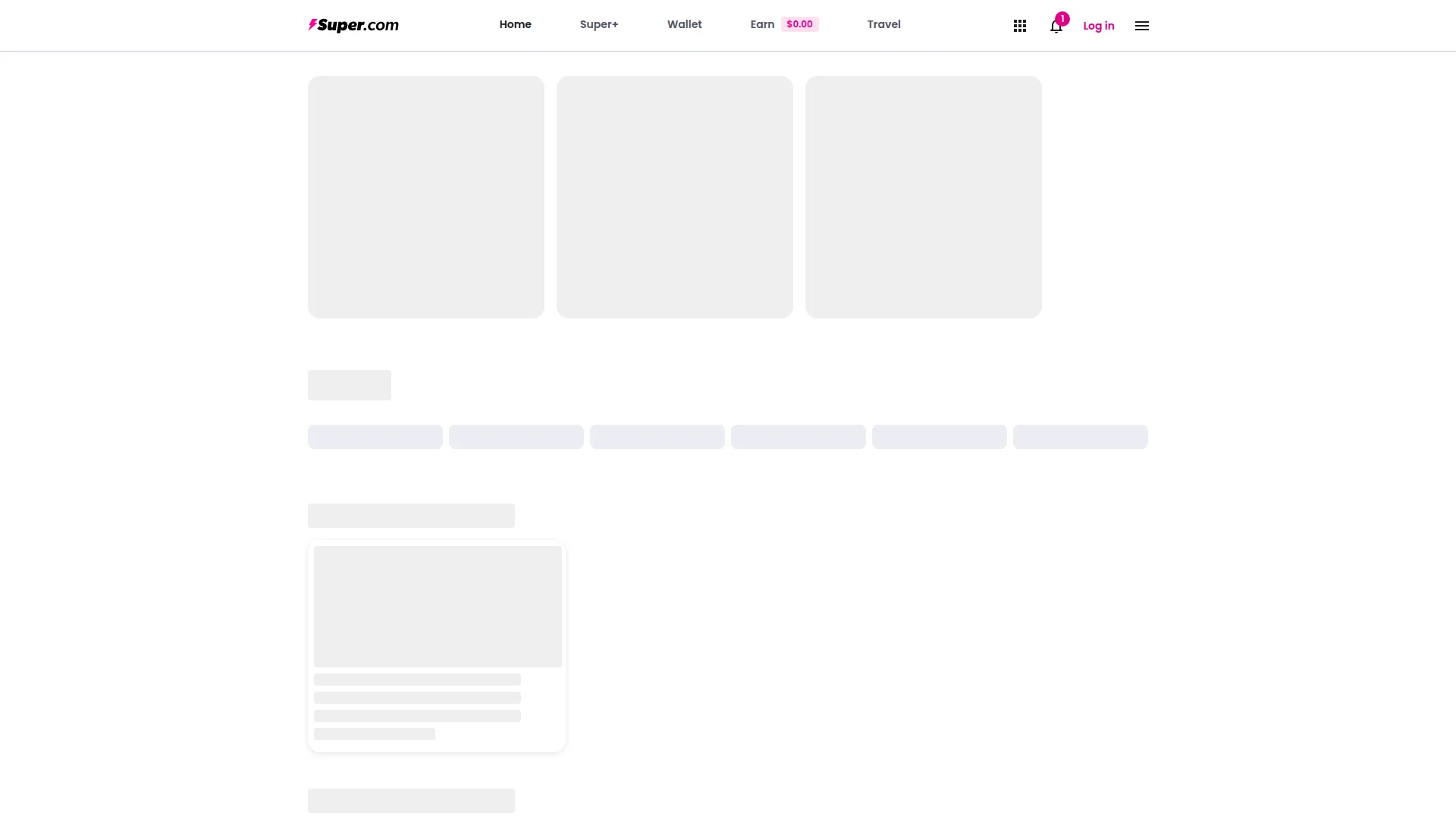Click the image area inside the product card

tap(438, 606)
